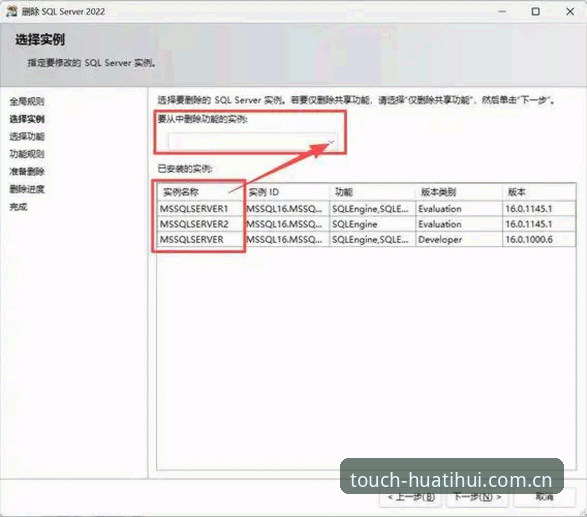The height and width of the screenshot is (517, 587).
Task: Select the MSSQLSERVER2 instance row
Action: pos(366,224)
